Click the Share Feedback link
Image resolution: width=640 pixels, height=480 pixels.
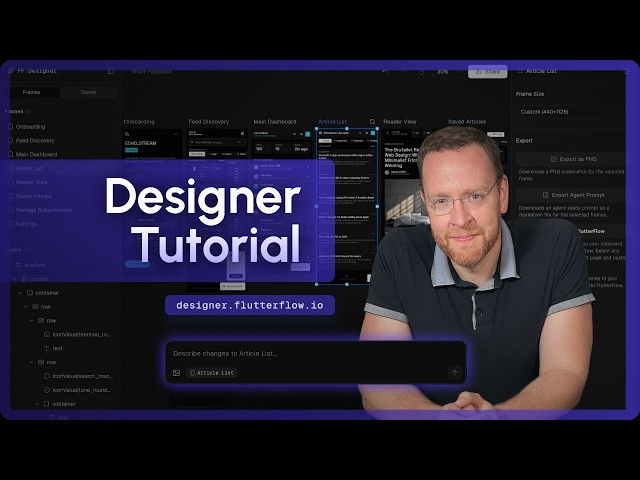[x=151, y=71]
